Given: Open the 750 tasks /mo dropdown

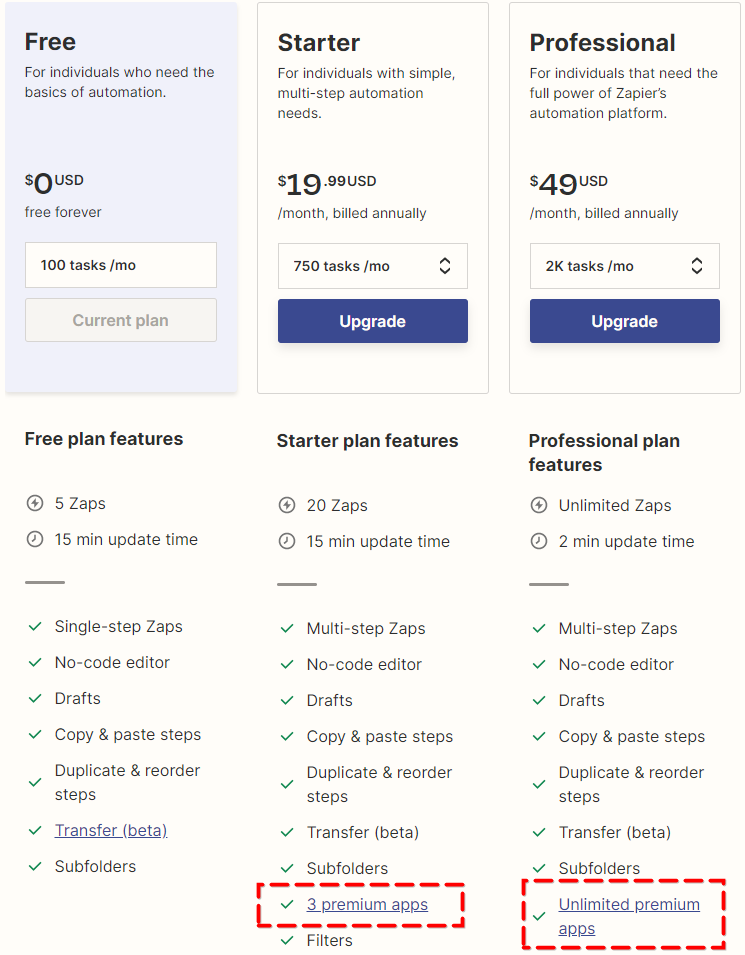Looking at the screenshot, I should [372, 266].
